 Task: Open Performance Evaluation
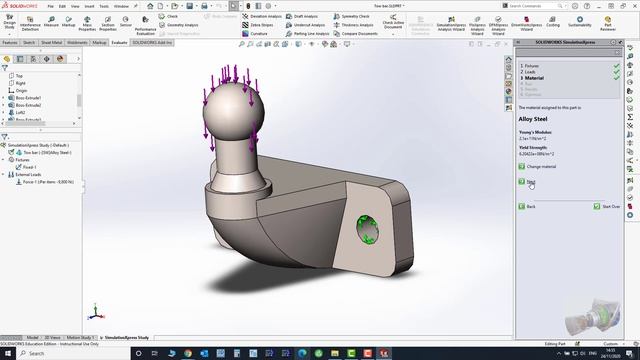pyautogui.click(x=145, y=26)
